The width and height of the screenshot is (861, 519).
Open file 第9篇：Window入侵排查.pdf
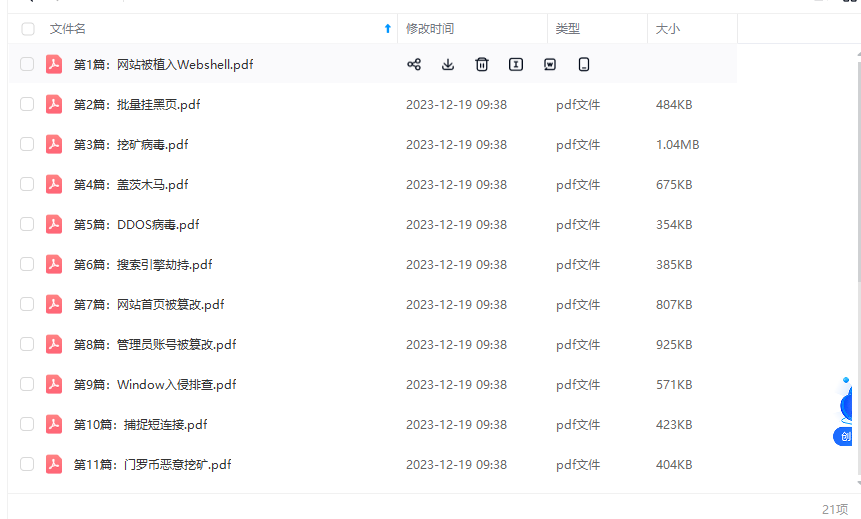[155, 384]
